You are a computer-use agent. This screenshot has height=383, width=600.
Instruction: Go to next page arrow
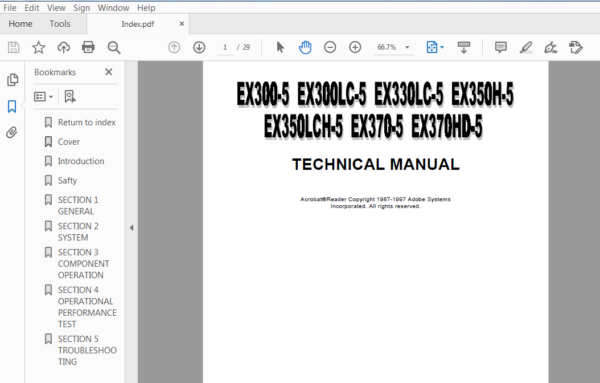tap(199, 47)
